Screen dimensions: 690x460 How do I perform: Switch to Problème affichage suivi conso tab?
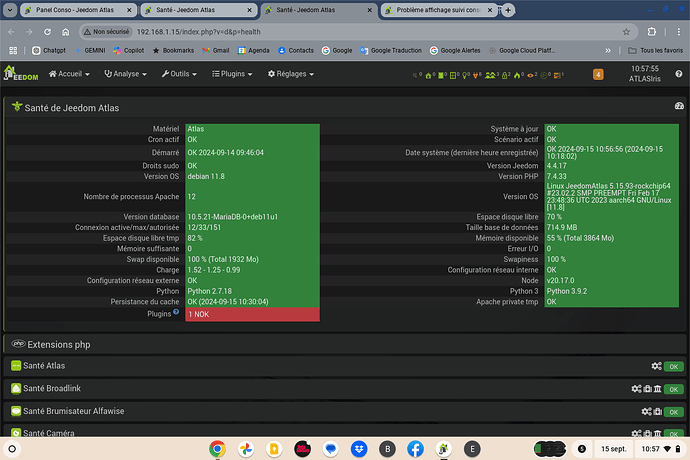pyautogui.click(x=439, y=10)
